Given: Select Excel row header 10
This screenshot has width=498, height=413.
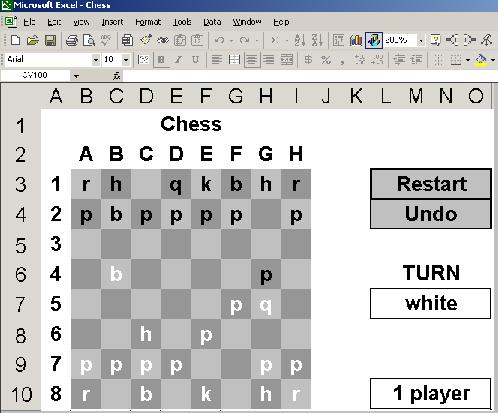Looking at the screenshot, I should pyautogui.click(x=21, y=394).
